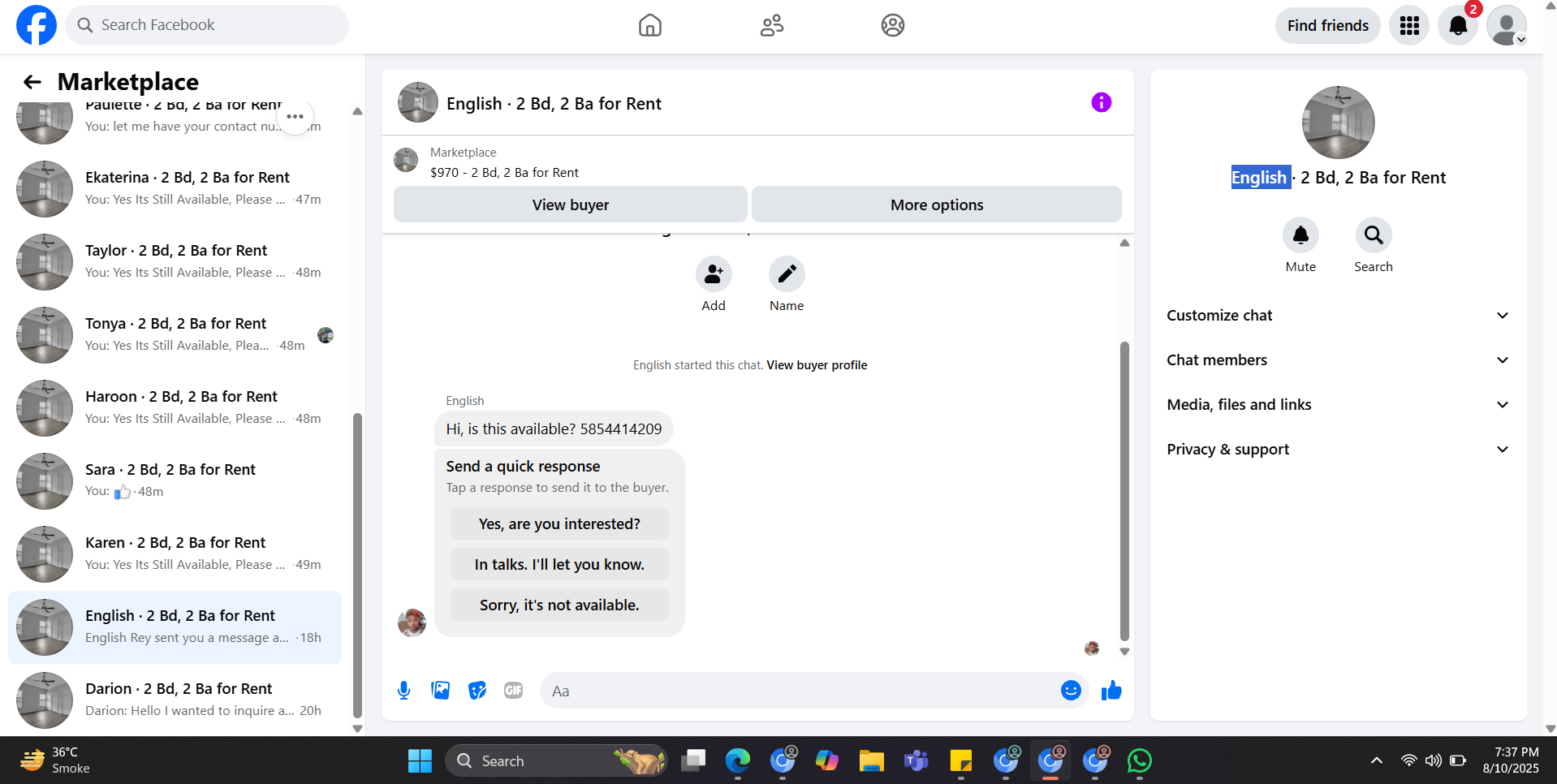
Task: Send quick reply 'Yes, are you interested?'
Action: pyautogui.click(x=559, y=524)
